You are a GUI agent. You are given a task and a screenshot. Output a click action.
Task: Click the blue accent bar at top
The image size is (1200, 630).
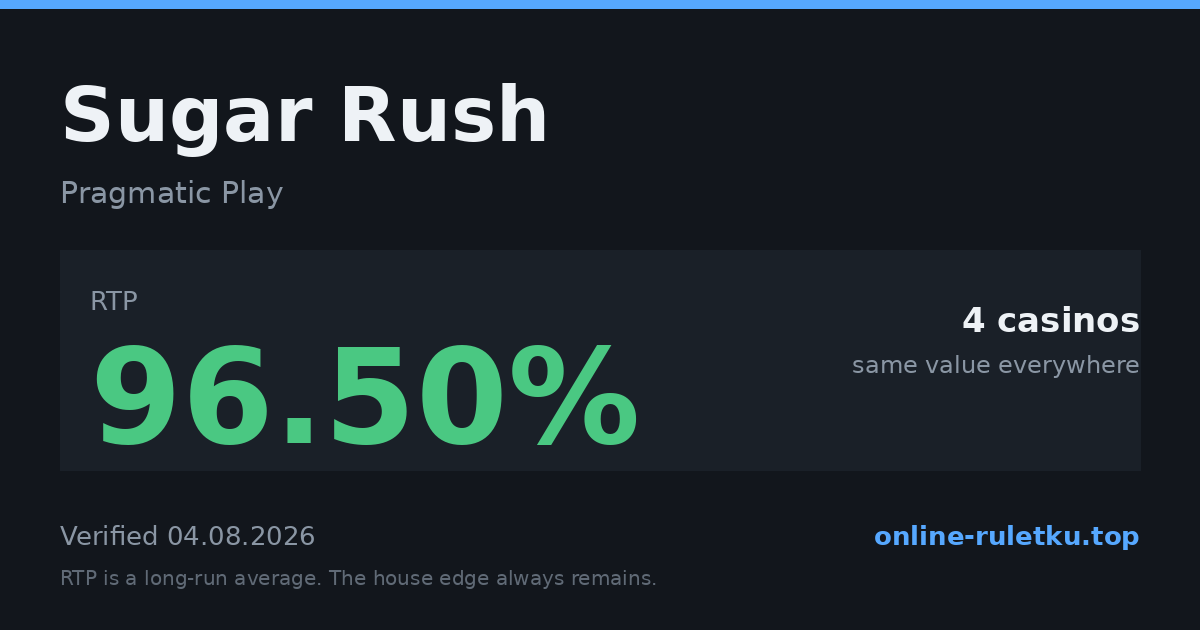coord(600,4)
